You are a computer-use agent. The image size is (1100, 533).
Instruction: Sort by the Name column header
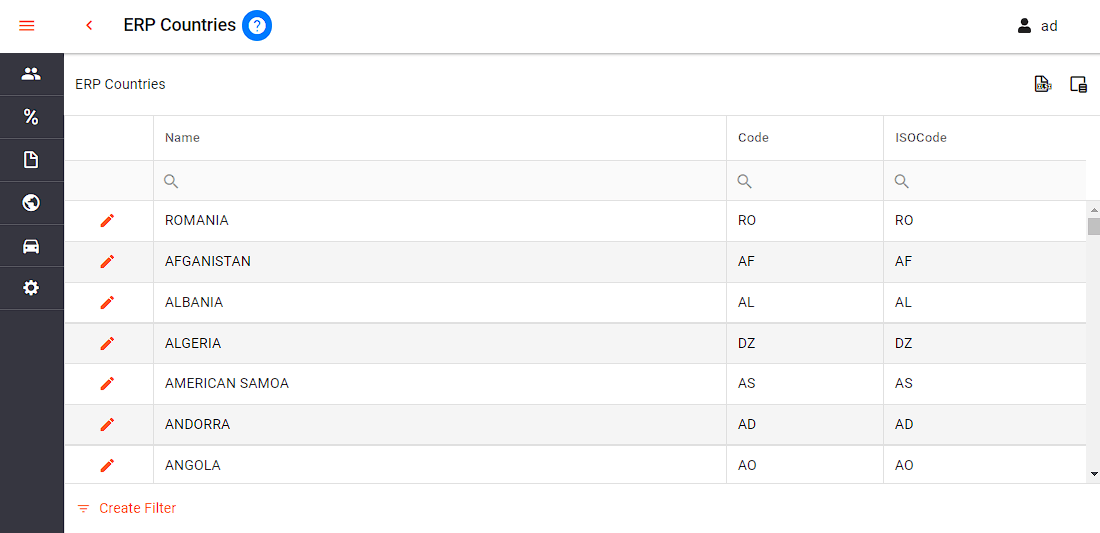coord(183,138)
